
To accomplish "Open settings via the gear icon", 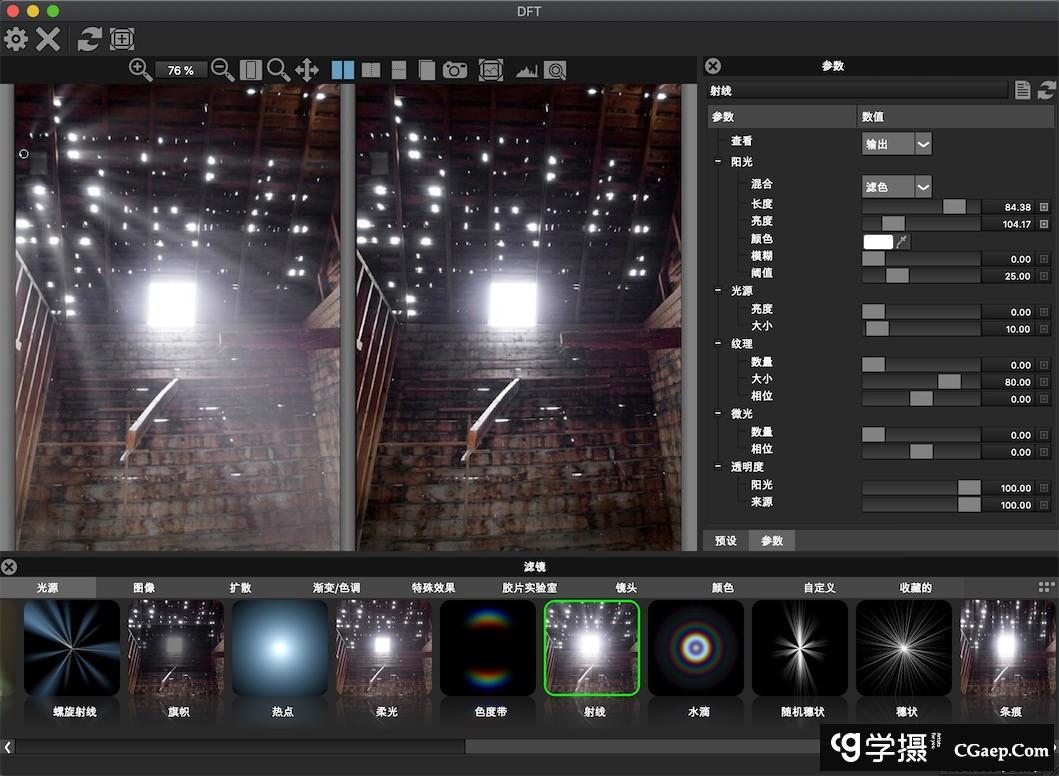I will click(16, 40).
